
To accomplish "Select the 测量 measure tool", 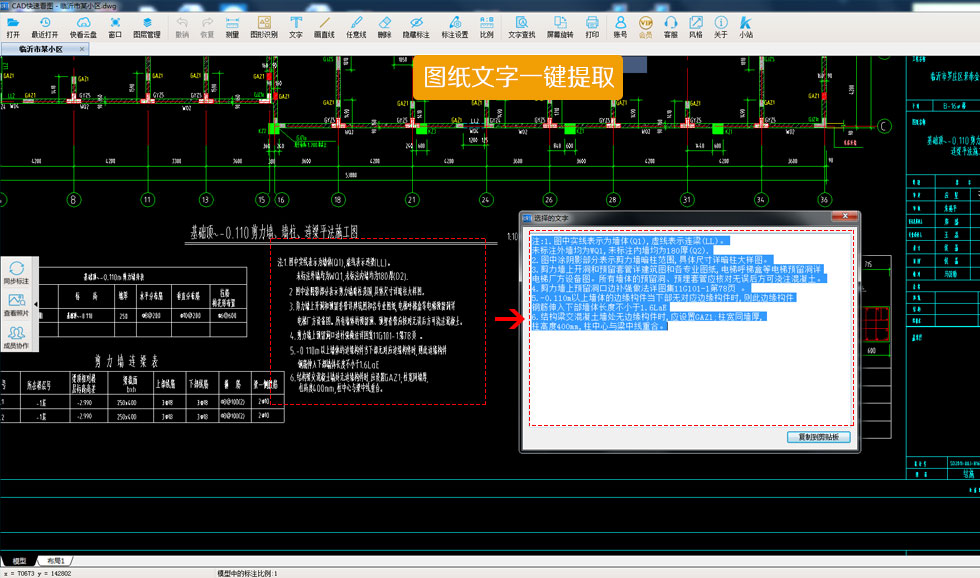I will [232, 25].
